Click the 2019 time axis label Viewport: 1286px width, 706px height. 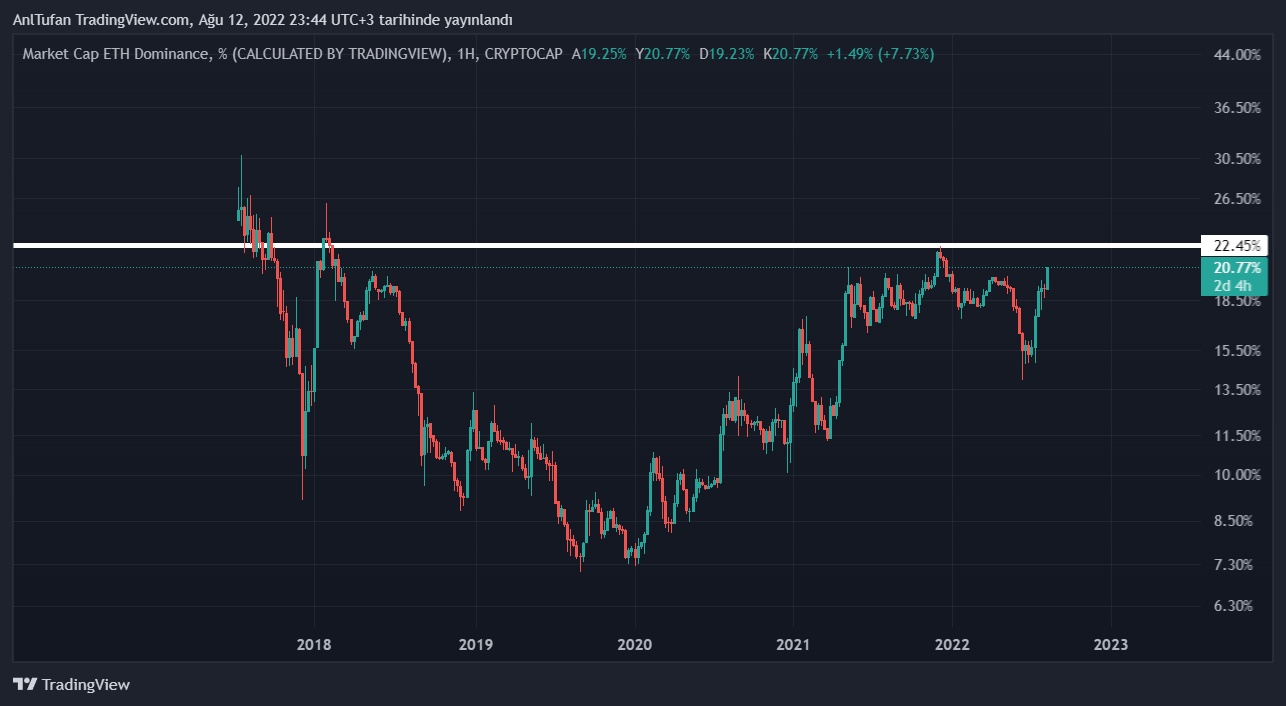pyautogui.click(x=475, y=645)
